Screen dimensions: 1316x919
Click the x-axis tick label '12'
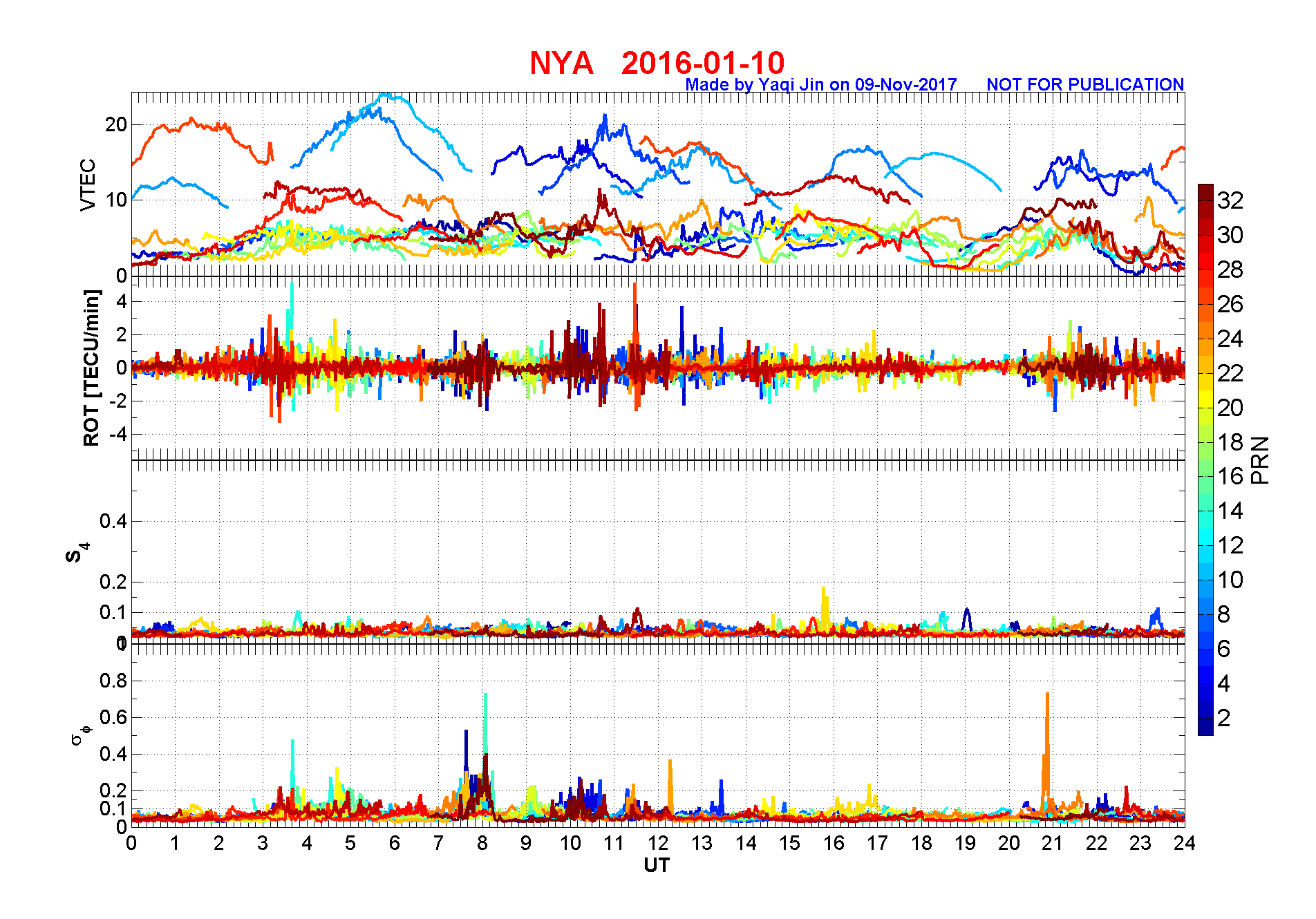[x=658, y=843]
